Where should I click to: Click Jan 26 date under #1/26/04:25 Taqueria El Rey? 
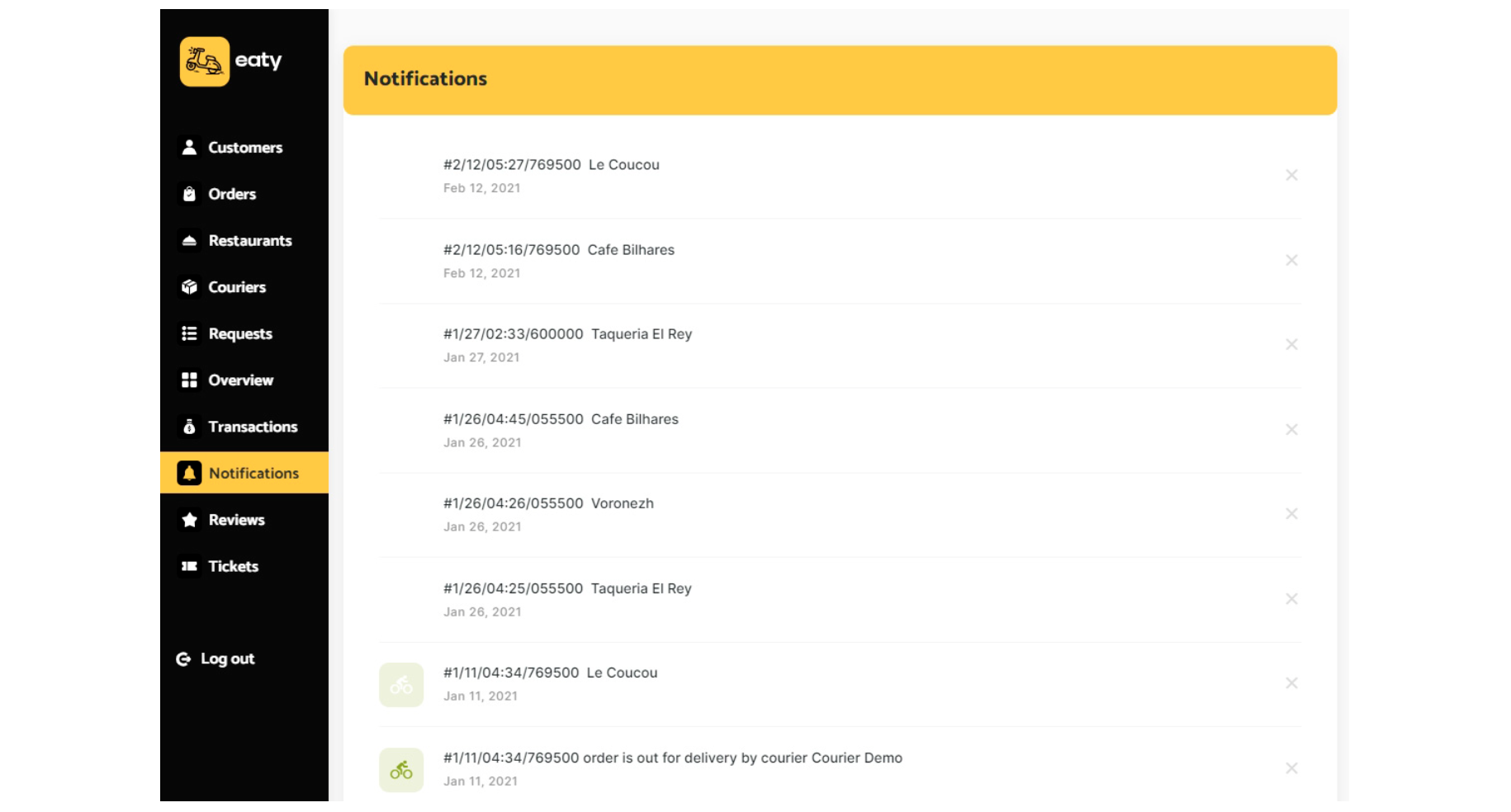[482, 611]
